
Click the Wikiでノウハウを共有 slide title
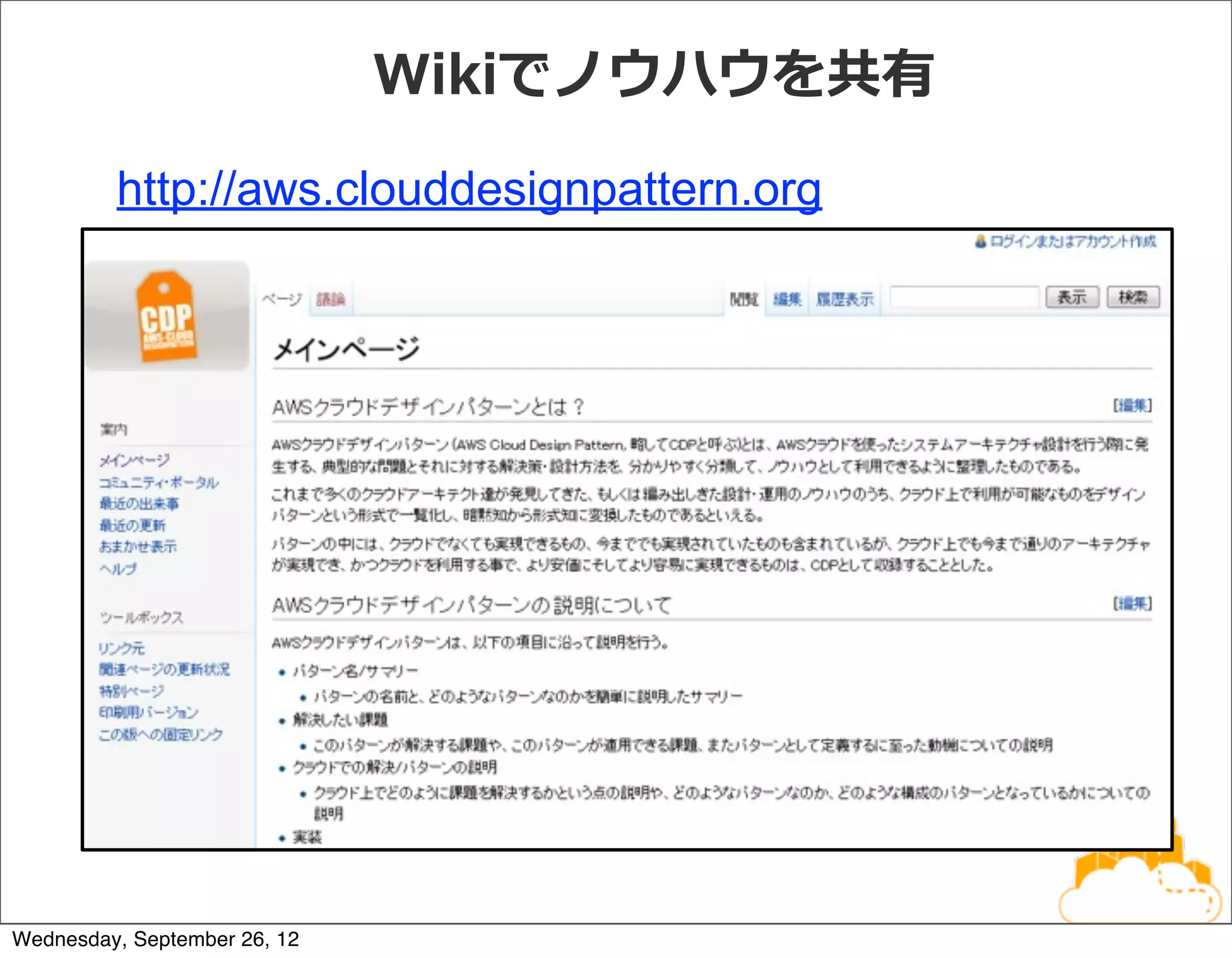coord(653,74)
